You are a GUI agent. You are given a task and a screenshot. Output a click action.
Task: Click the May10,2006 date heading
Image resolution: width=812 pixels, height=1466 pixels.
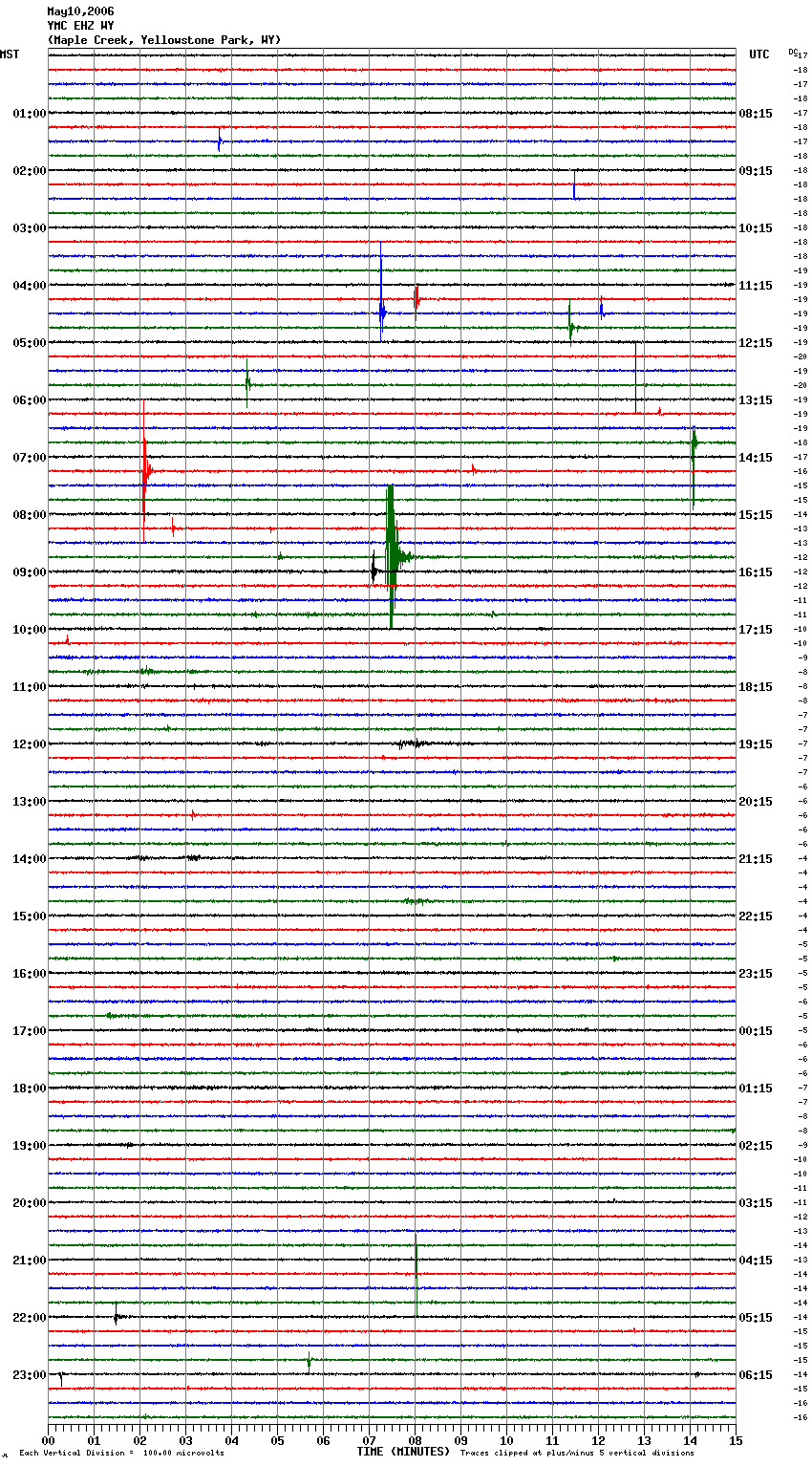[80, 11]
